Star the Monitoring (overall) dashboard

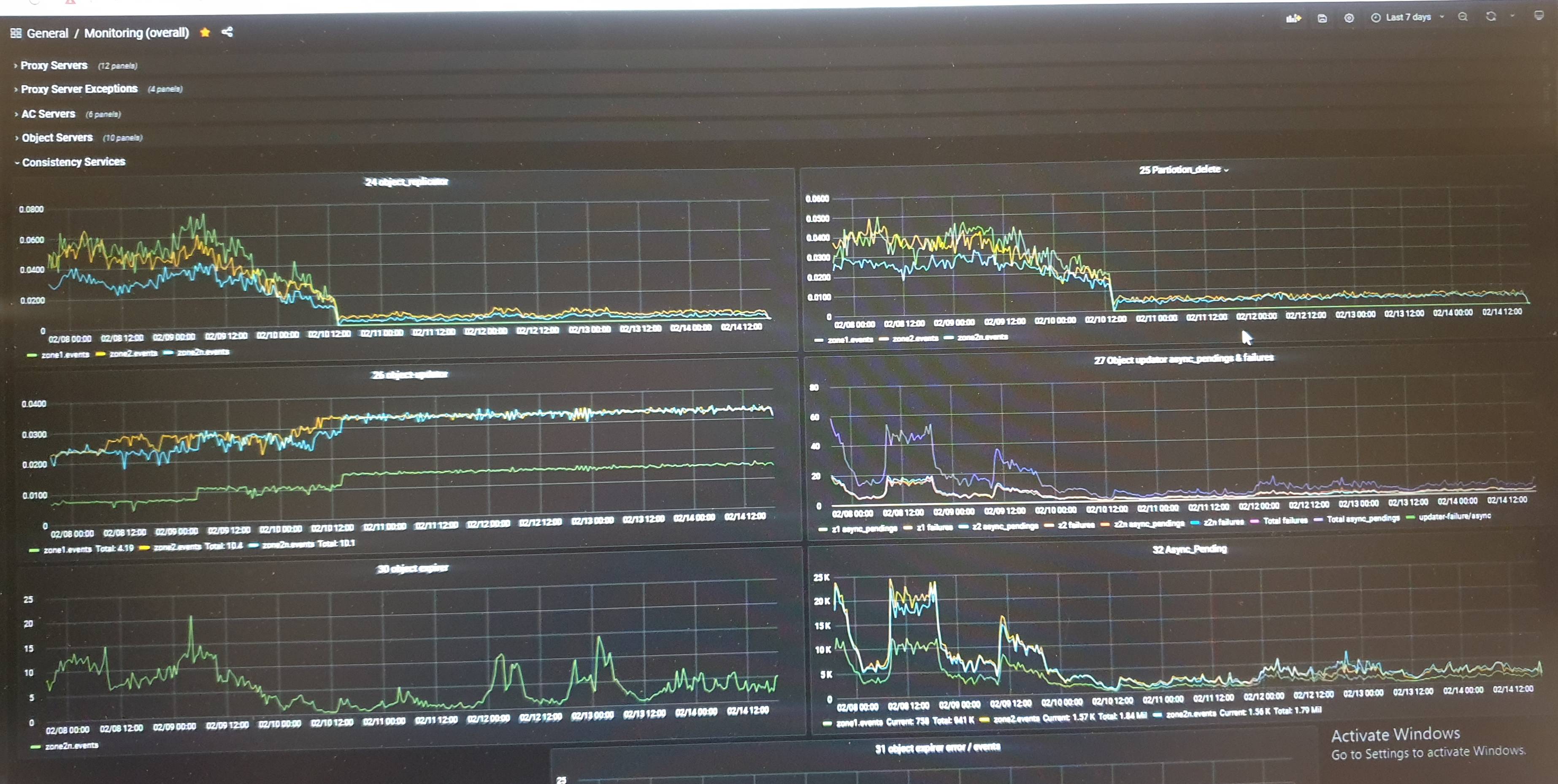click(x=205, y=32)
